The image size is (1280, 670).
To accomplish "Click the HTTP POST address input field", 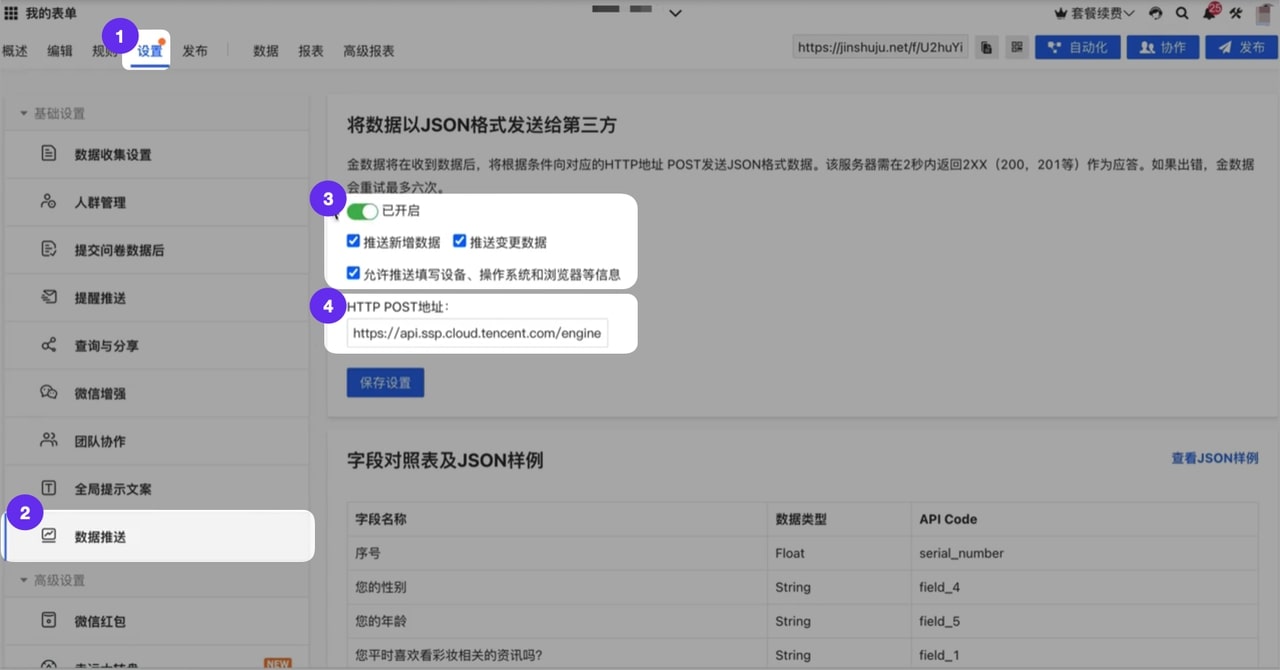I will point(477,332).
